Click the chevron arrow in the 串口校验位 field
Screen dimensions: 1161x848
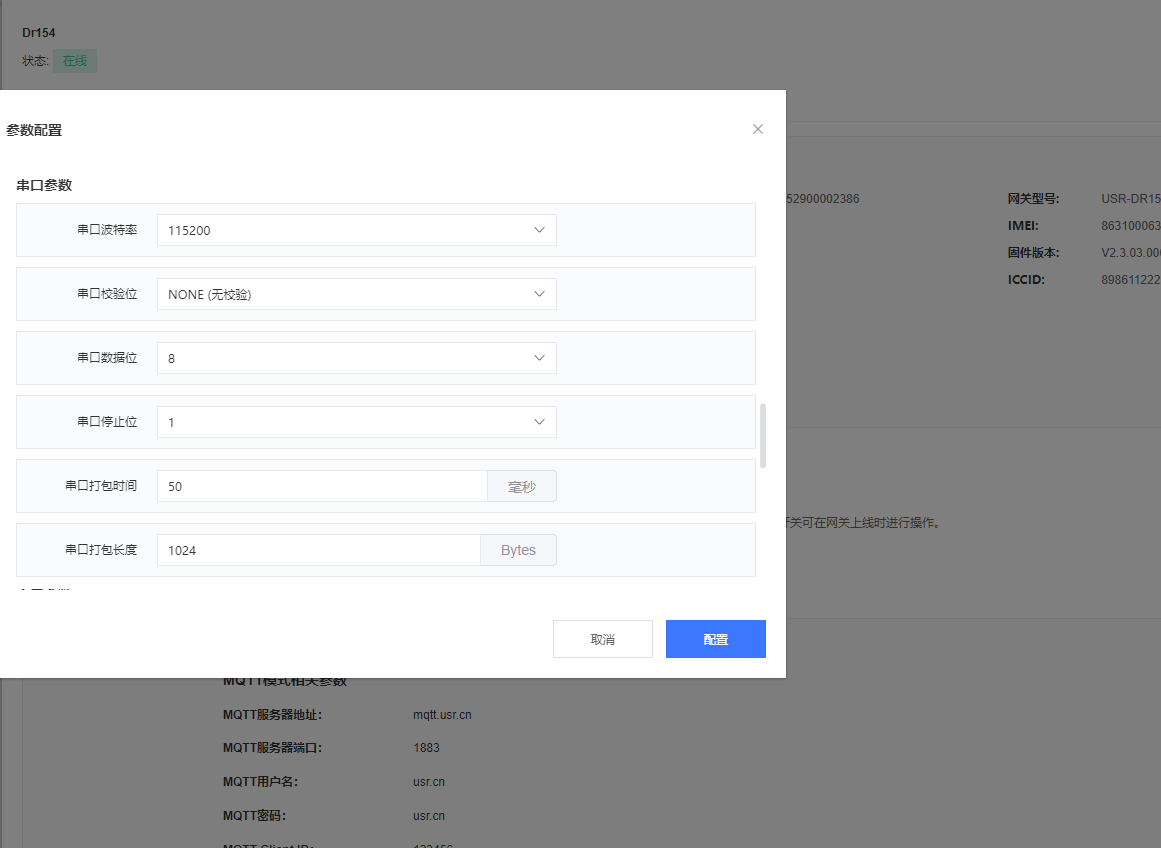coord(539,294)
